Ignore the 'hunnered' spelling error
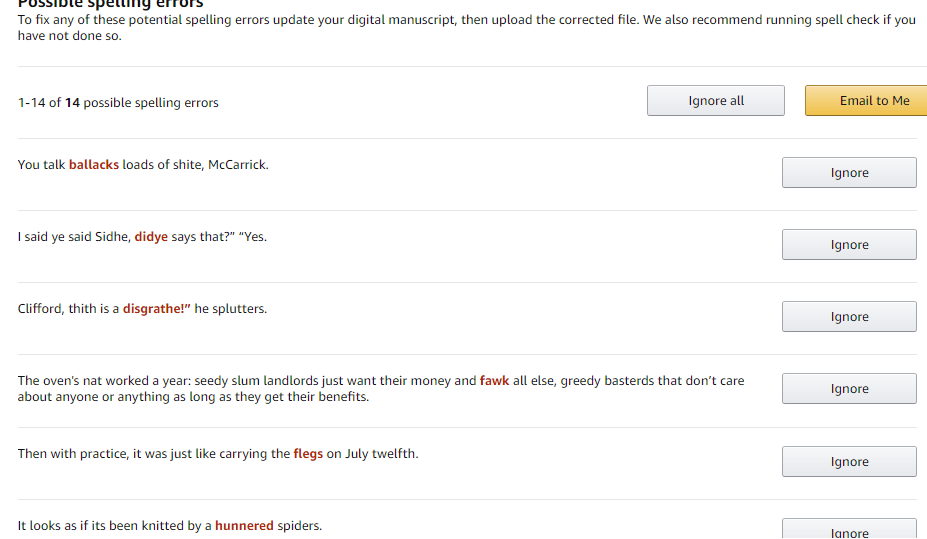Viewport: 927px width, 539px height. pyautogui.click(x=849, y=530)
